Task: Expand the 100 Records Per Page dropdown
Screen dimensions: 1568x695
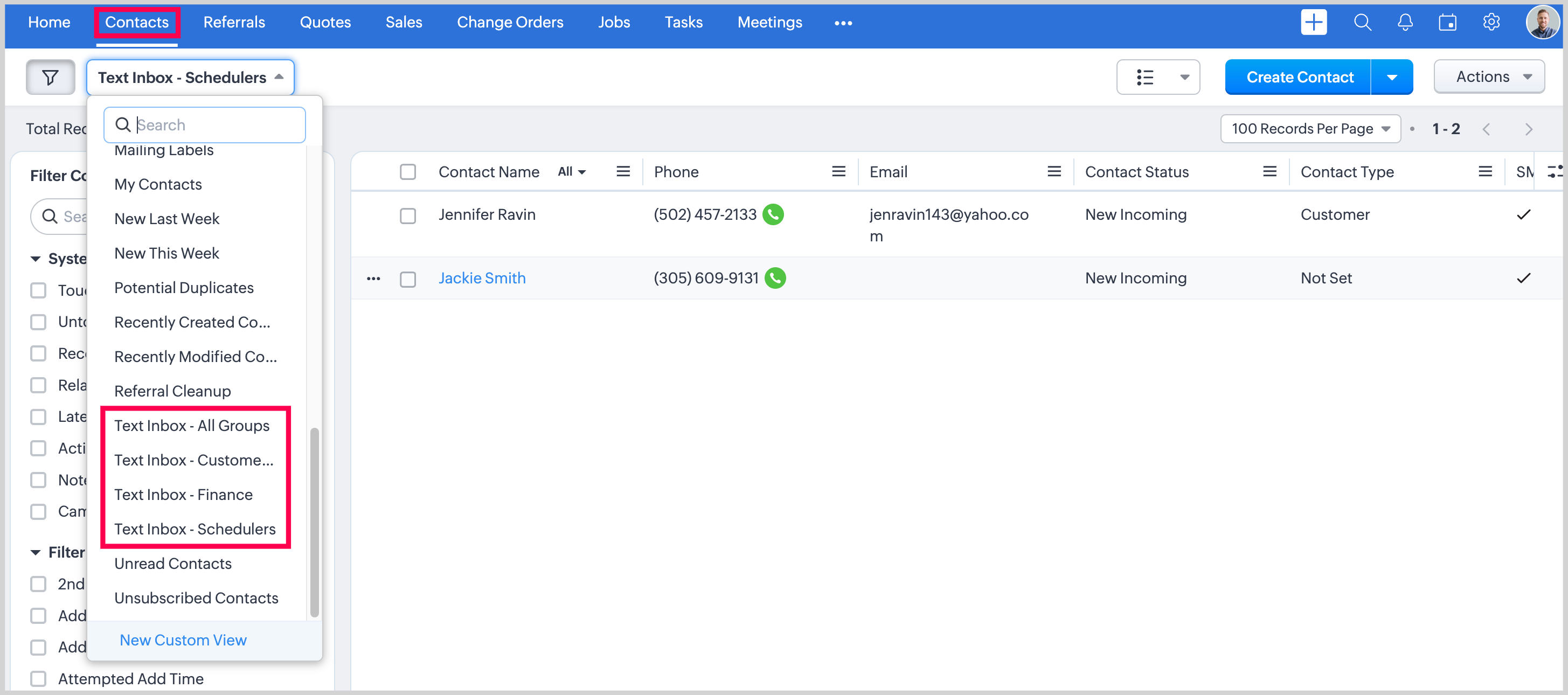Action: tap(1310, 129)
